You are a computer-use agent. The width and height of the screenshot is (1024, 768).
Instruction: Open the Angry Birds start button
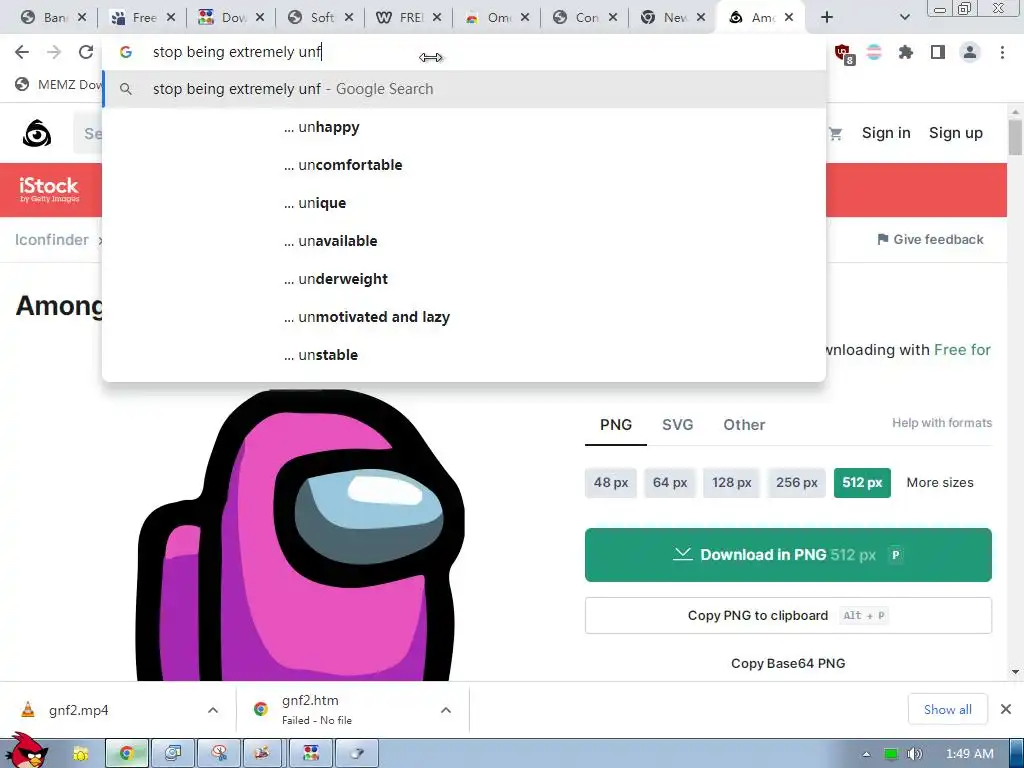tap(25, 751)
